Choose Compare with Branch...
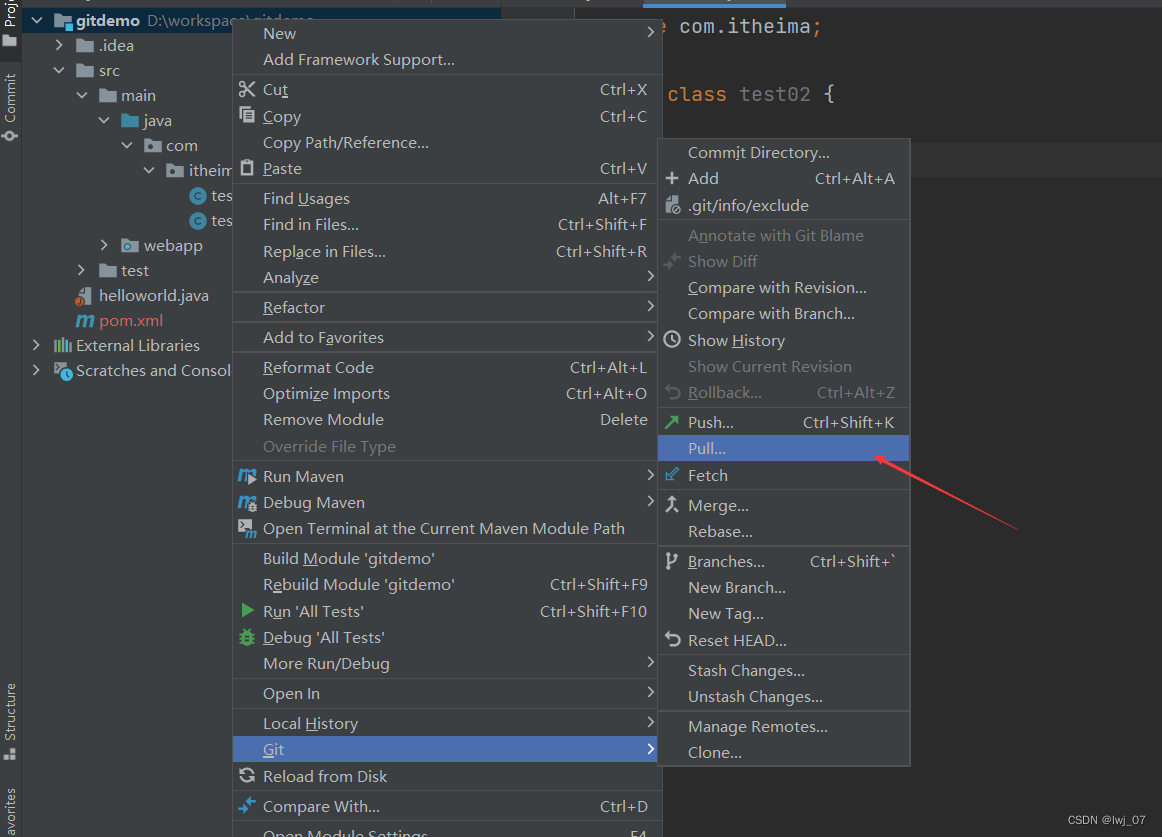The height and width of the screenshot is (837, 1162). tap(783, 313)
